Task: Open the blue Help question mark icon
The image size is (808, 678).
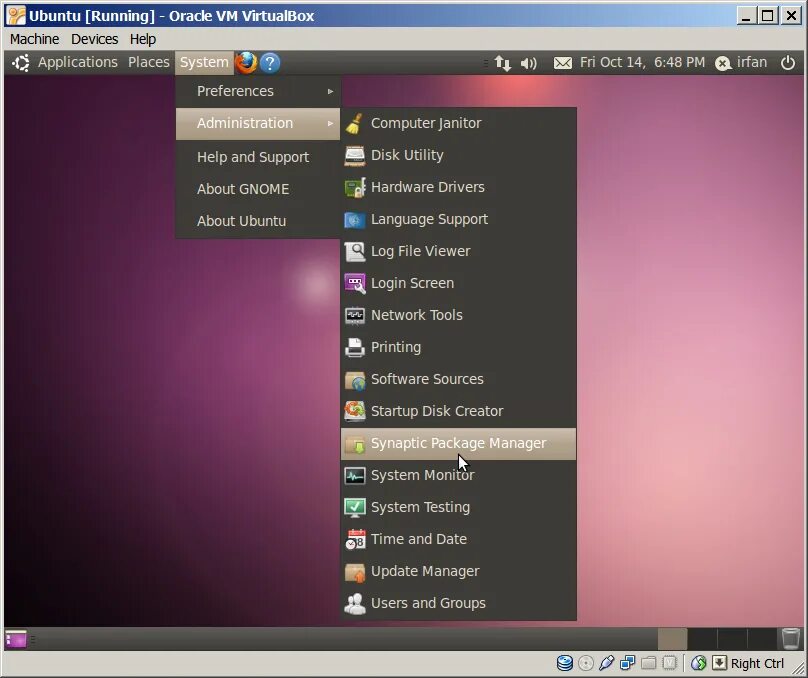Action: point(270,63)
